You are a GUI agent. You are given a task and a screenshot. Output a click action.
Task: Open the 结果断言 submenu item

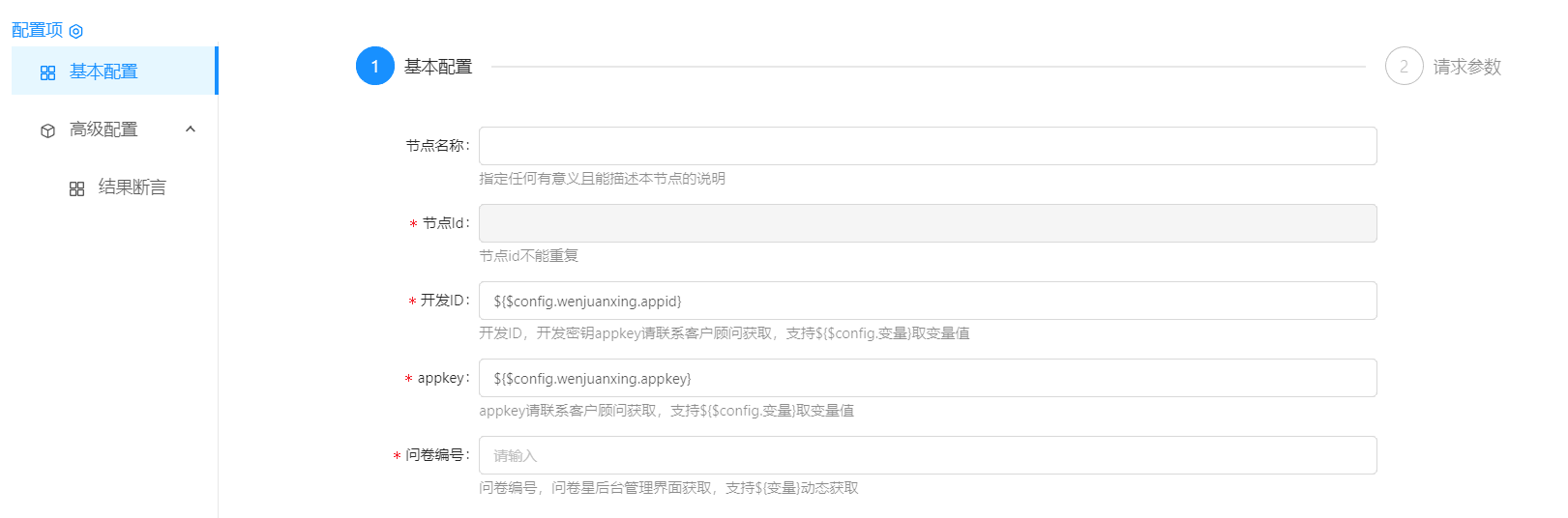coord(133,187)
